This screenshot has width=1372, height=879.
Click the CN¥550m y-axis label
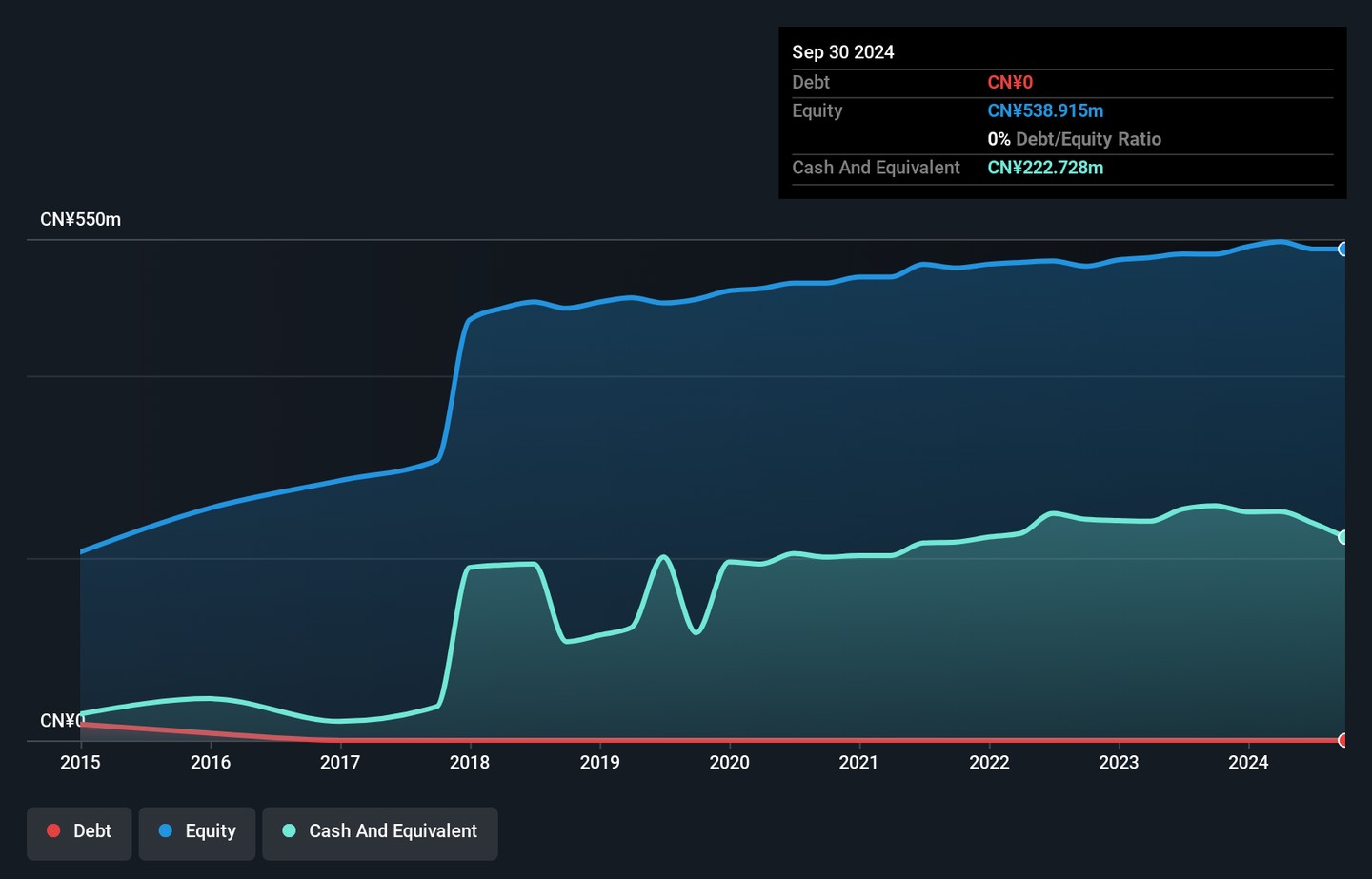pyautogui.click(x=80, y=220)
